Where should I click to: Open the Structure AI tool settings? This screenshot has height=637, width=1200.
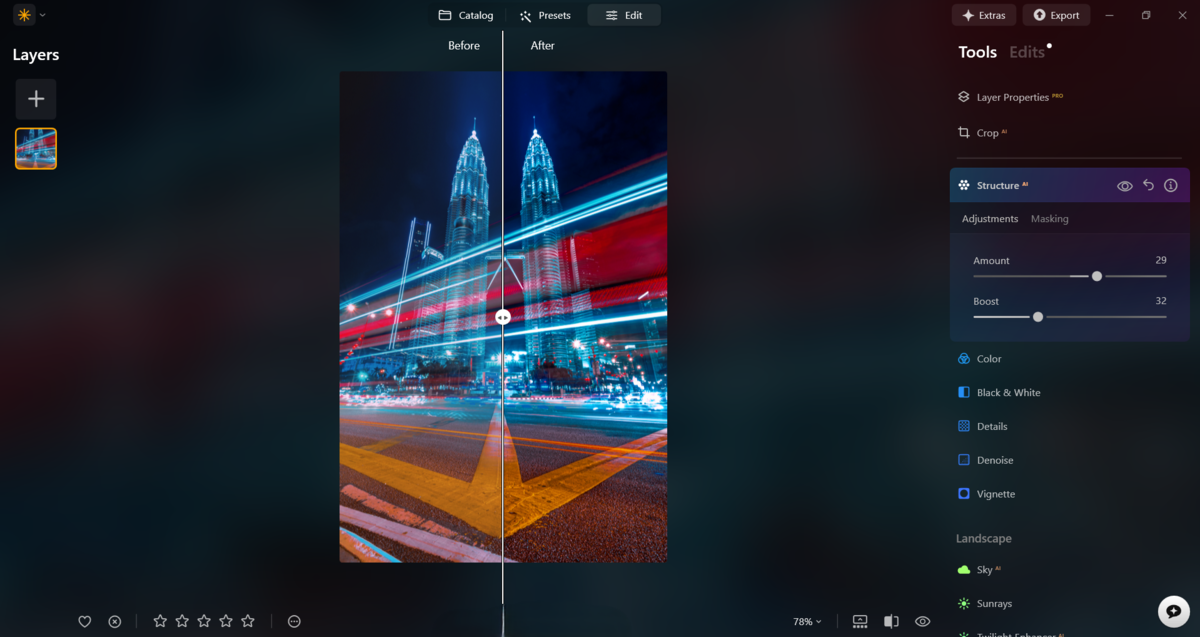tap(1001, 185)
